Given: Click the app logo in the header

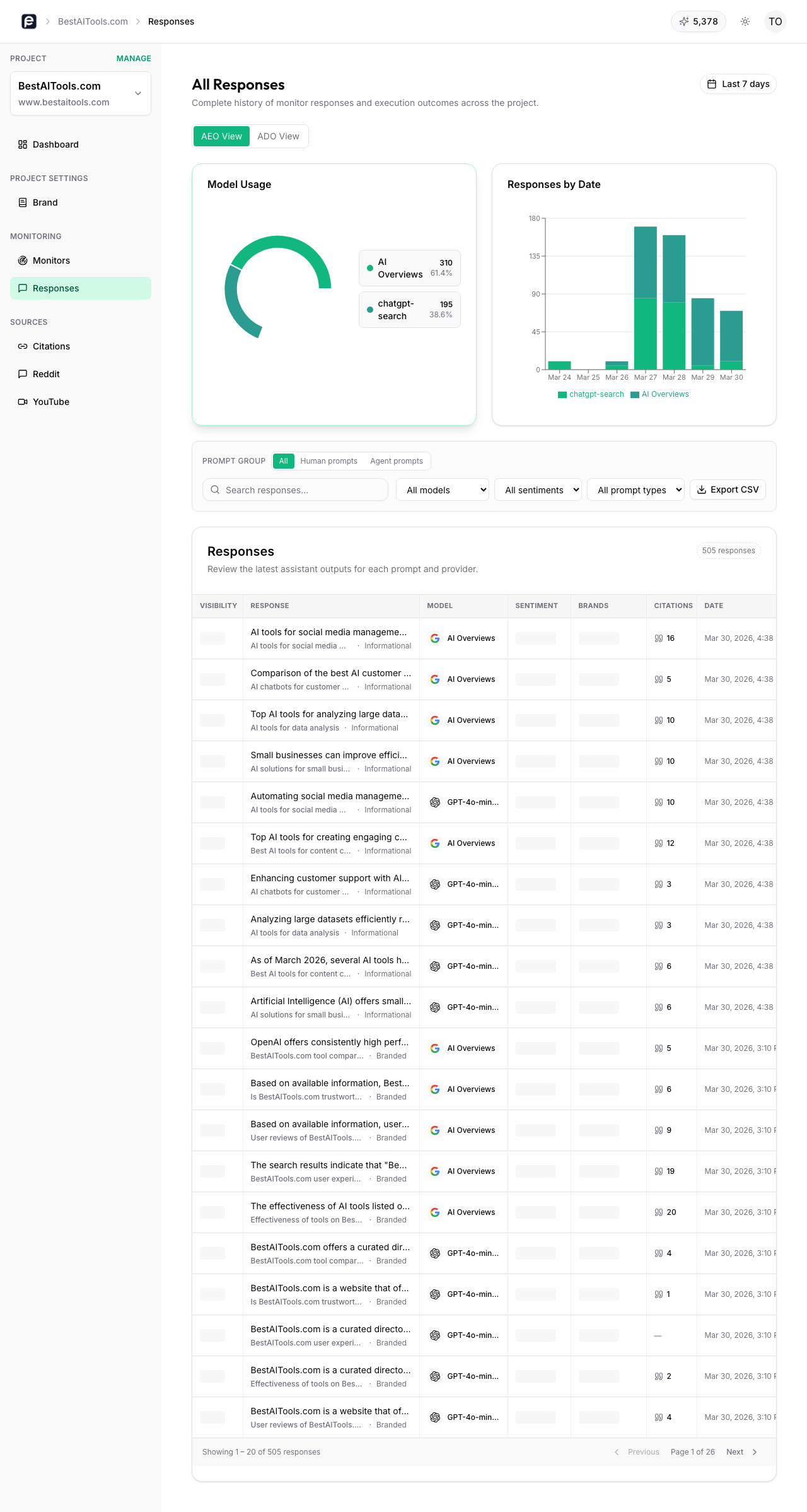Looking at the screenshot, I should [x=29, y=21].
